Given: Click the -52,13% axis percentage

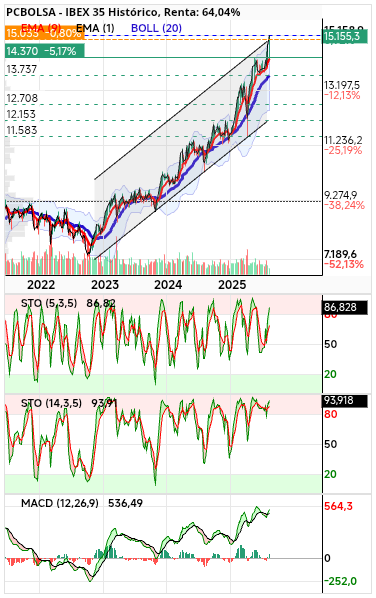Looking at the screenshot, I should click(x=344, y=264).
